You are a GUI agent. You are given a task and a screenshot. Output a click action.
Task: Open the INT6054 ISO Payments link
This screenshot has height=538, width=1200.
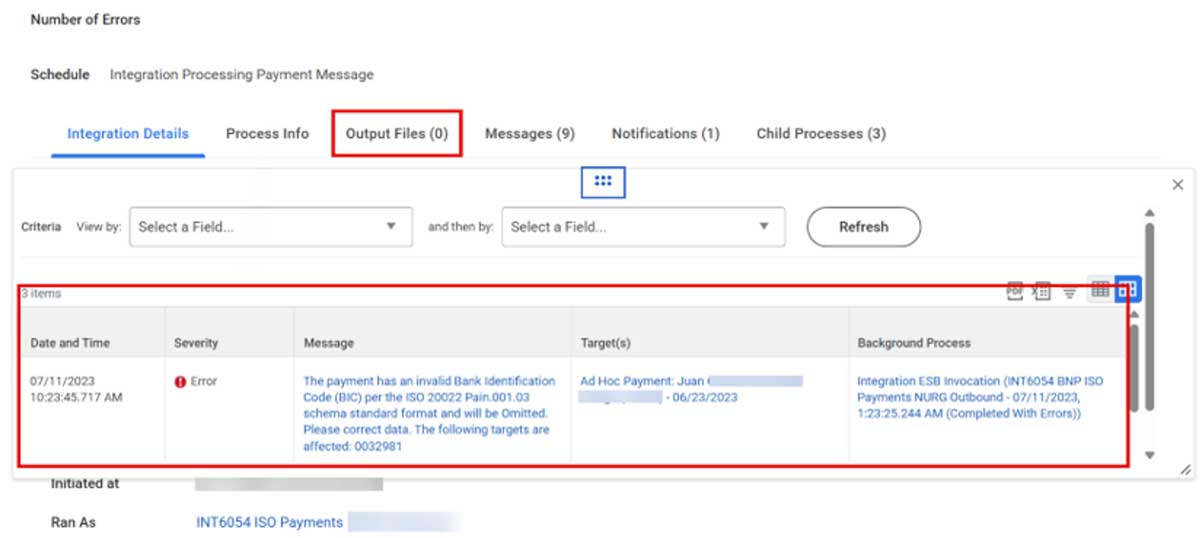click(x=270, y=522)
